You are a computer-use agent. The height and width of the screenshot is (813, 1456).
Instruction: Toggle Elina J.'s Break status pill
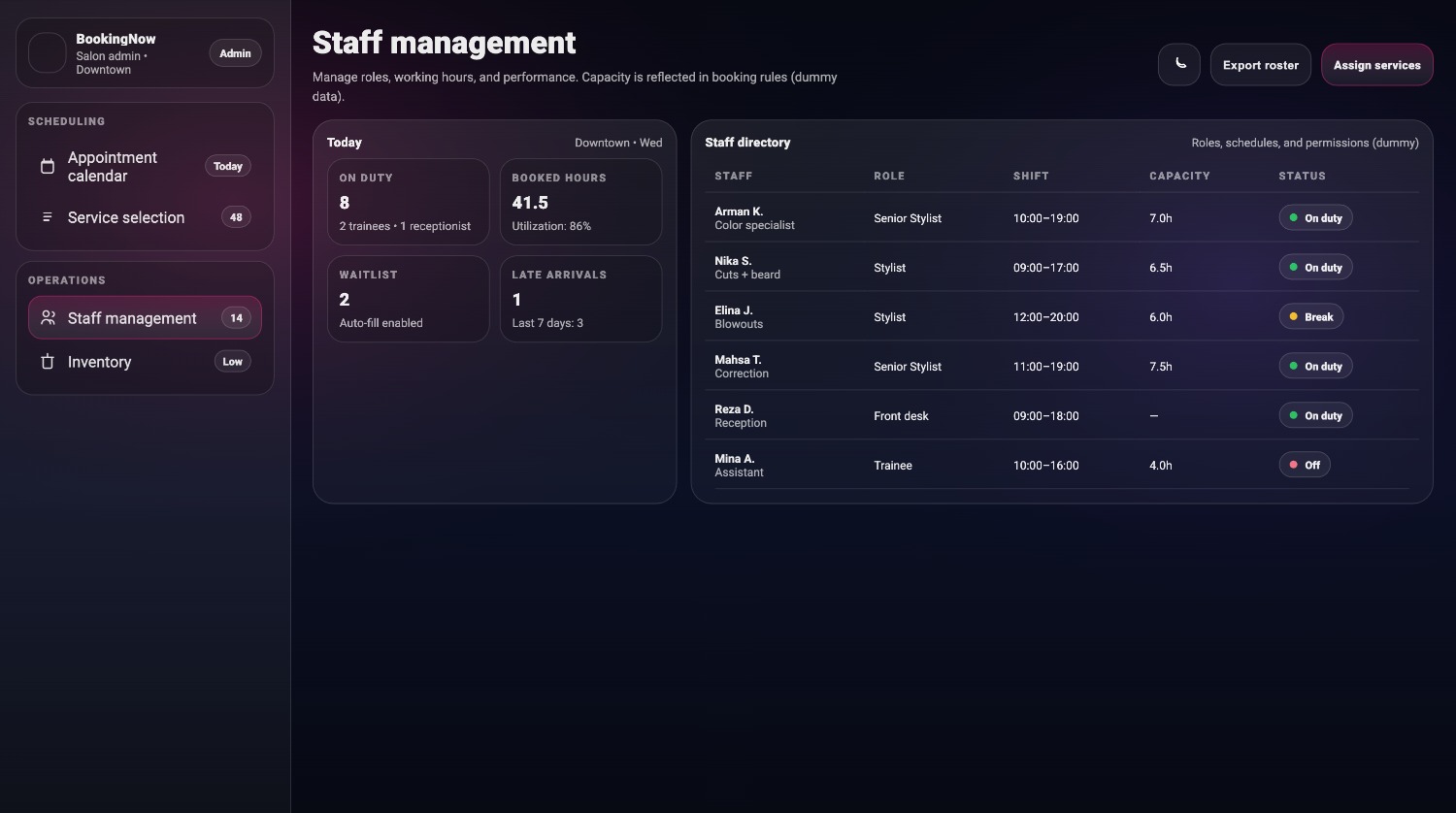pyautogui.click(x=1311, y=316)
